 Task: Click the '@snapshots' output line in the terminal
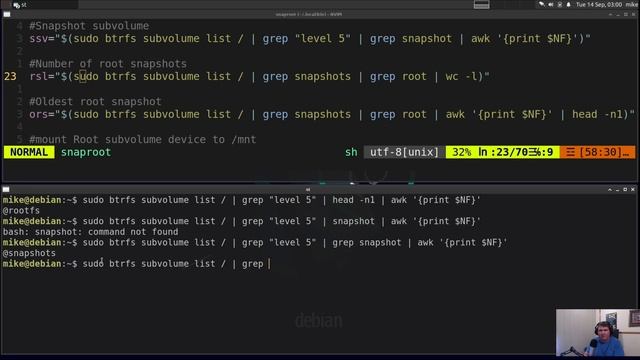coord(29,253)
